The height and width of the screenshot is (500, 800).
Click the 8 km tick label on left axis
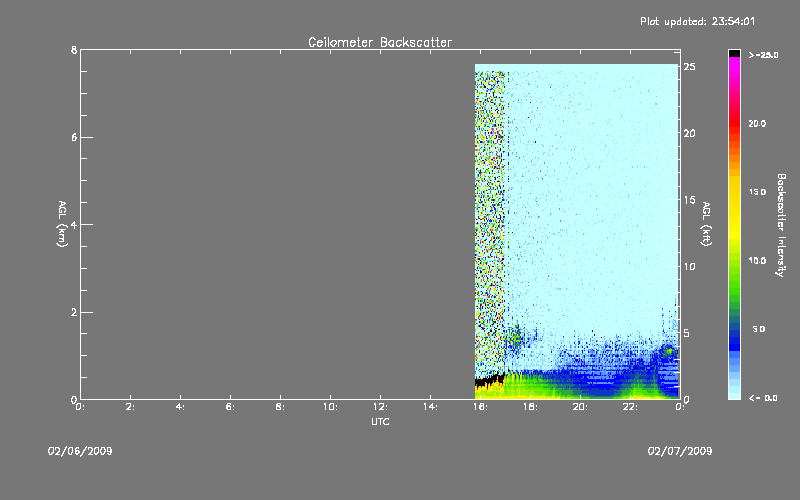tap(74, 50)
